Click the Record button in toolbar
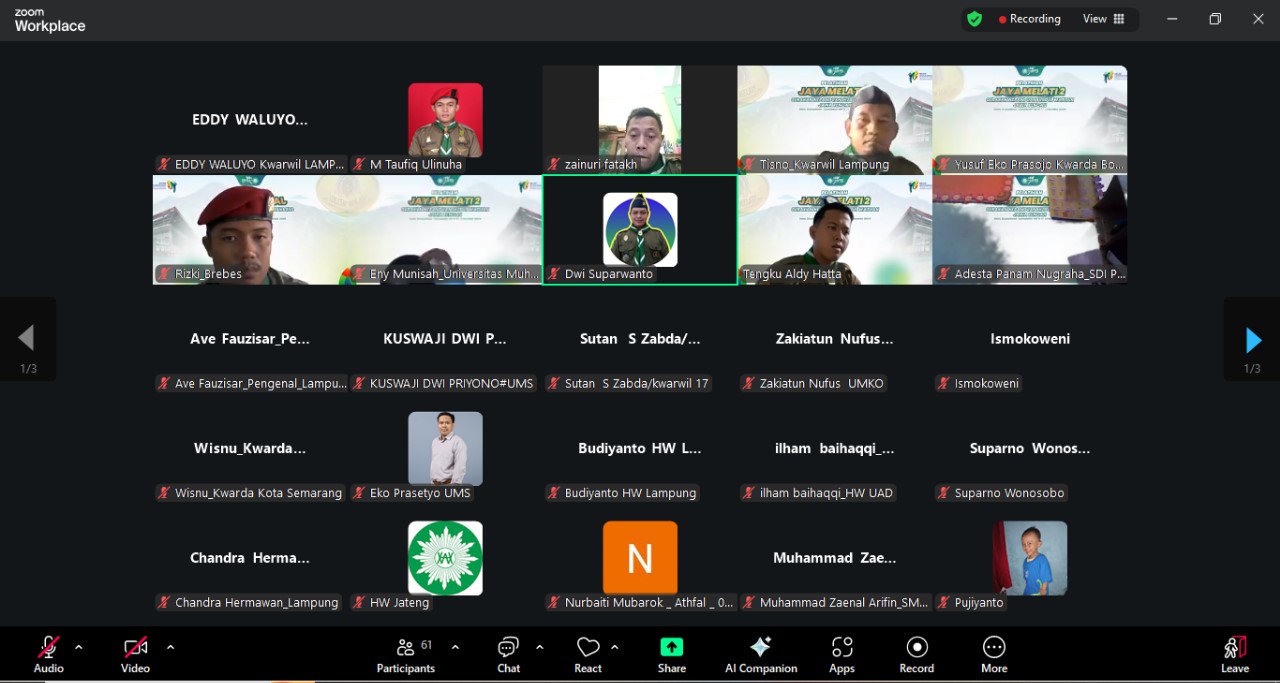 916,654
